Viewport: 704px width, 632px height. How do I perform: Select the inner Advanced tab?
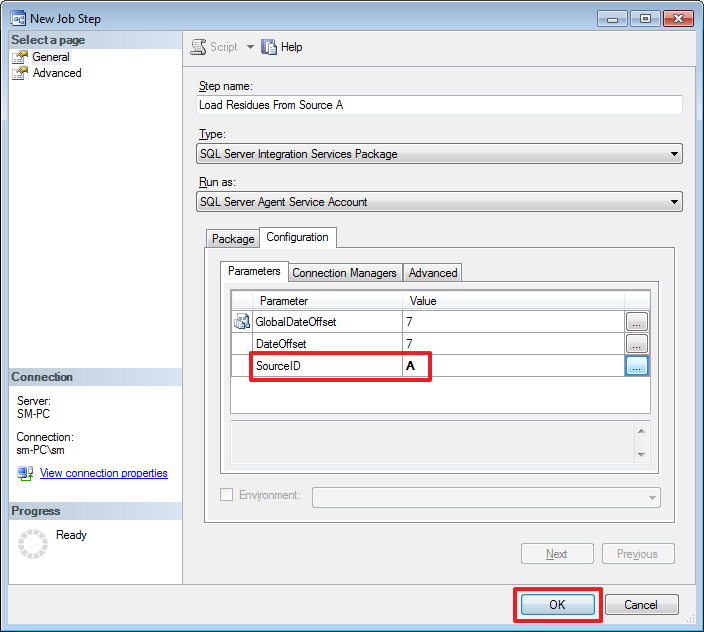433,273
